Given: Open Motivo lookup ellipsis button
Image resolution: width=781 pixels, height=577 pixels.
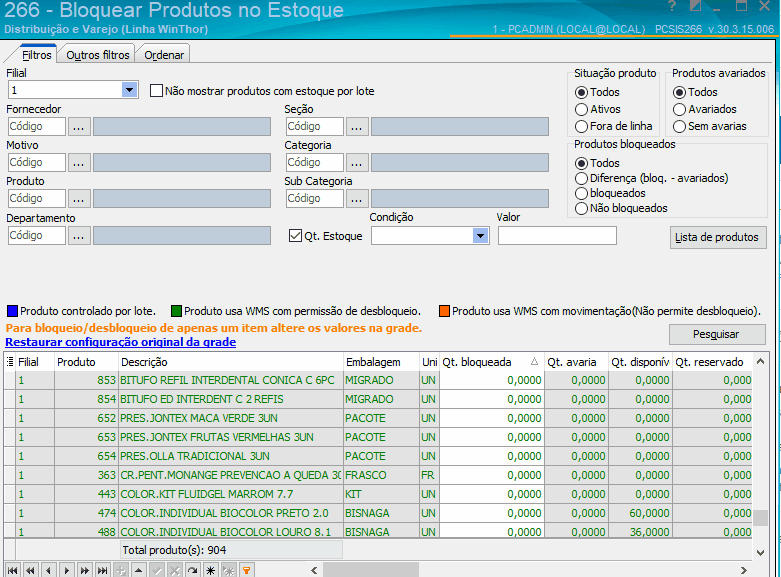Looking at the screenshot, I should (x=79, y=162).
